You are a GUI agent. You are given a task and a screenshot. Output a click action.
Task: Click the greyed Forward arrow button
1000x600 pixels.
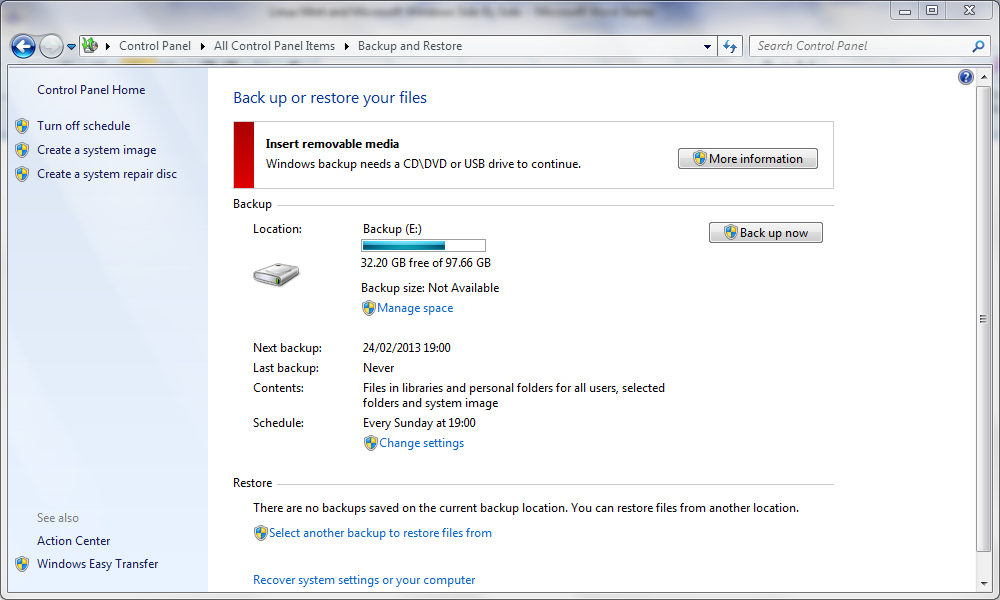point(51,47)
